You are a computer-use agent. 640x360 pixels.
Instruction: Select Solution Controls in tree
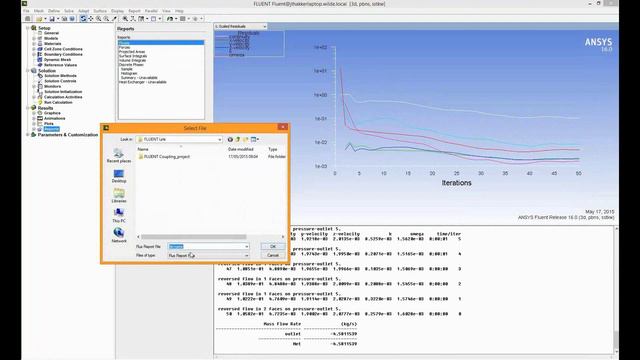point(60,81)
